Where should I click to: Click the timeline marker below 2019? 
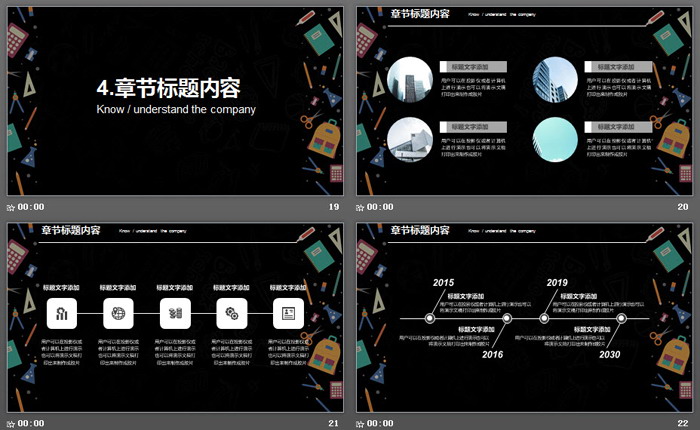(x=544, y=318)
